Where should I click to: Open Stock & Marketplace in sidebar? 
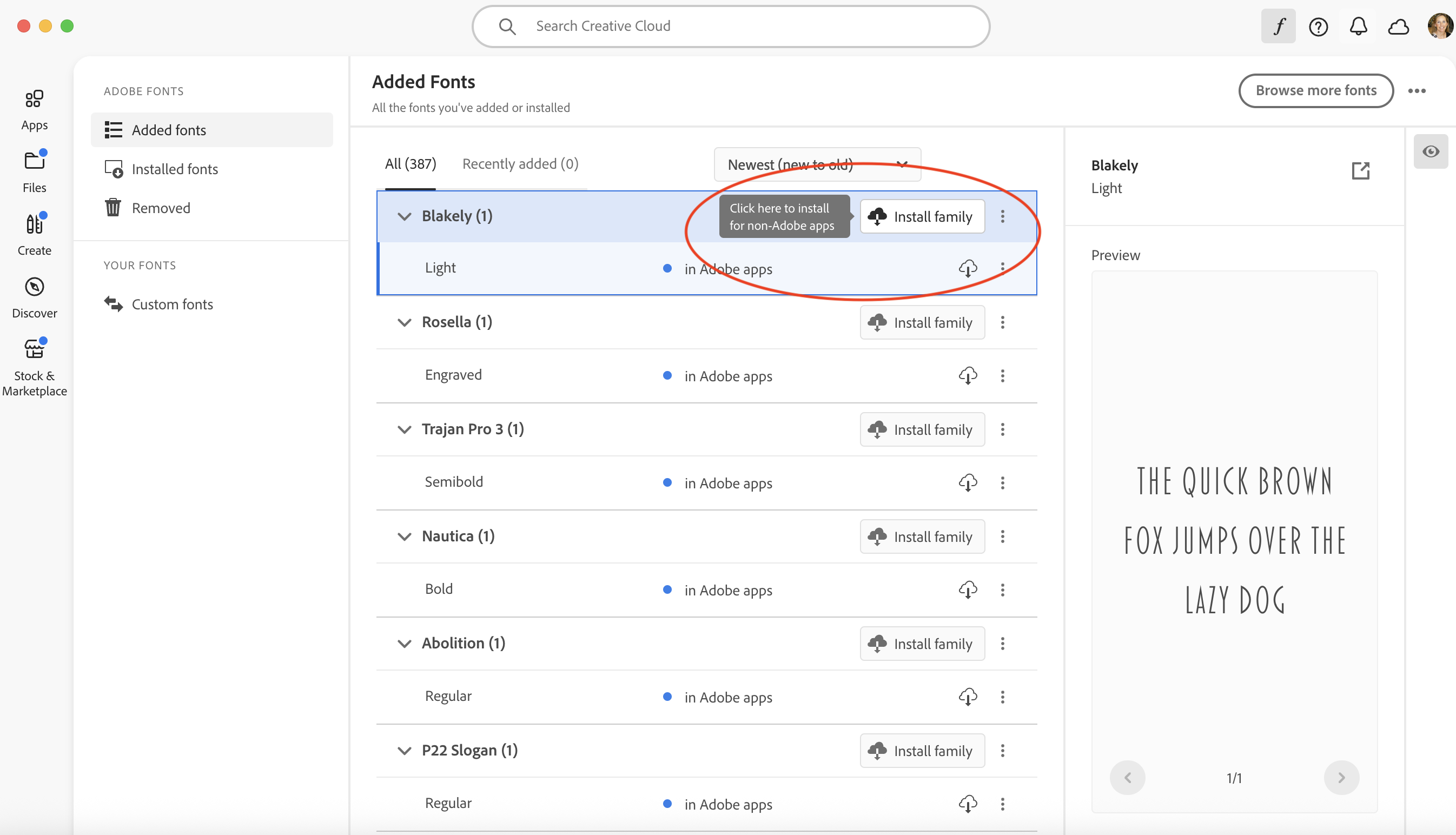(35, 368)
